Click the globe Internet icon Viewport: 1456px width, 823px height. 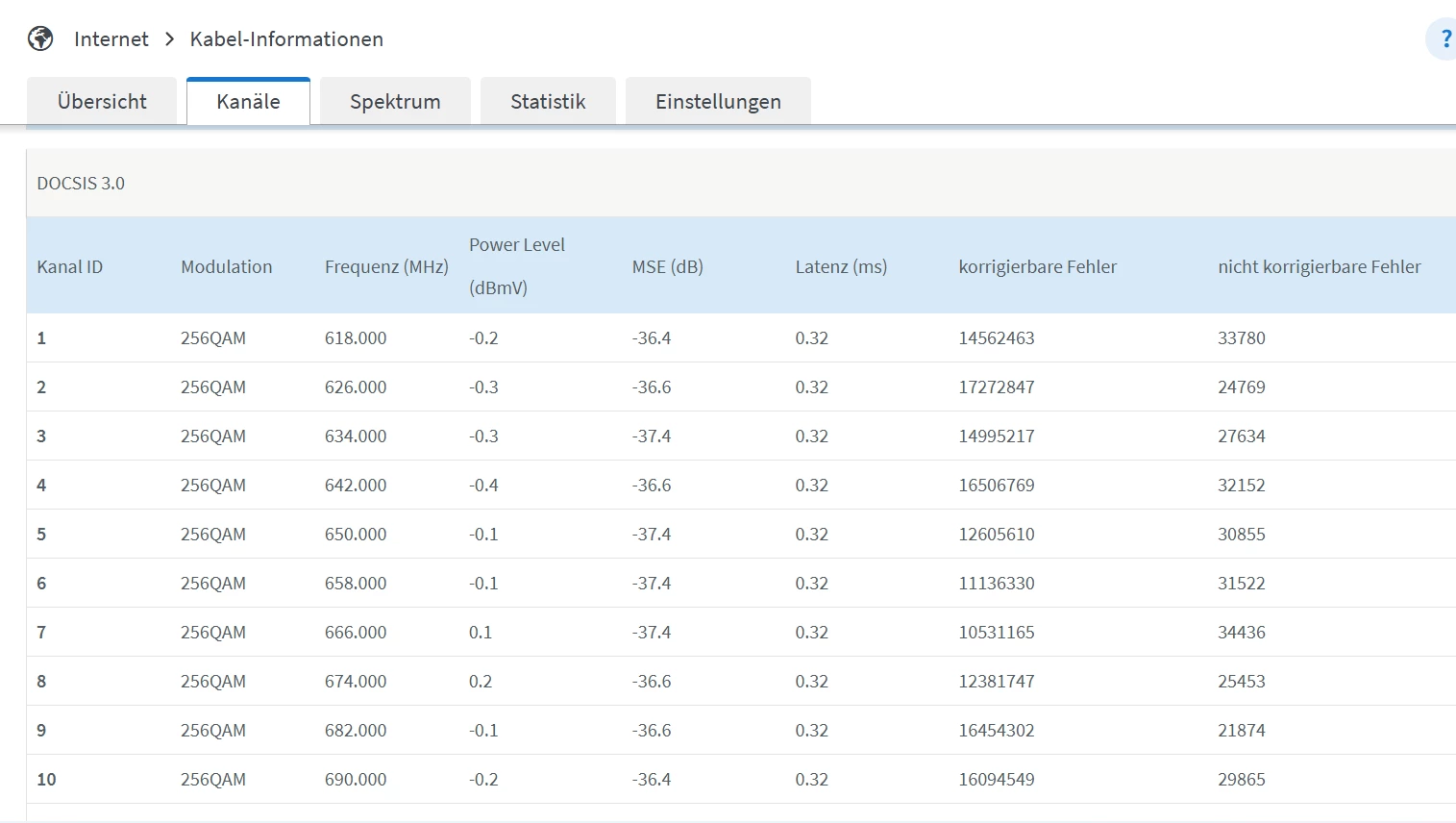click(40, 38)
